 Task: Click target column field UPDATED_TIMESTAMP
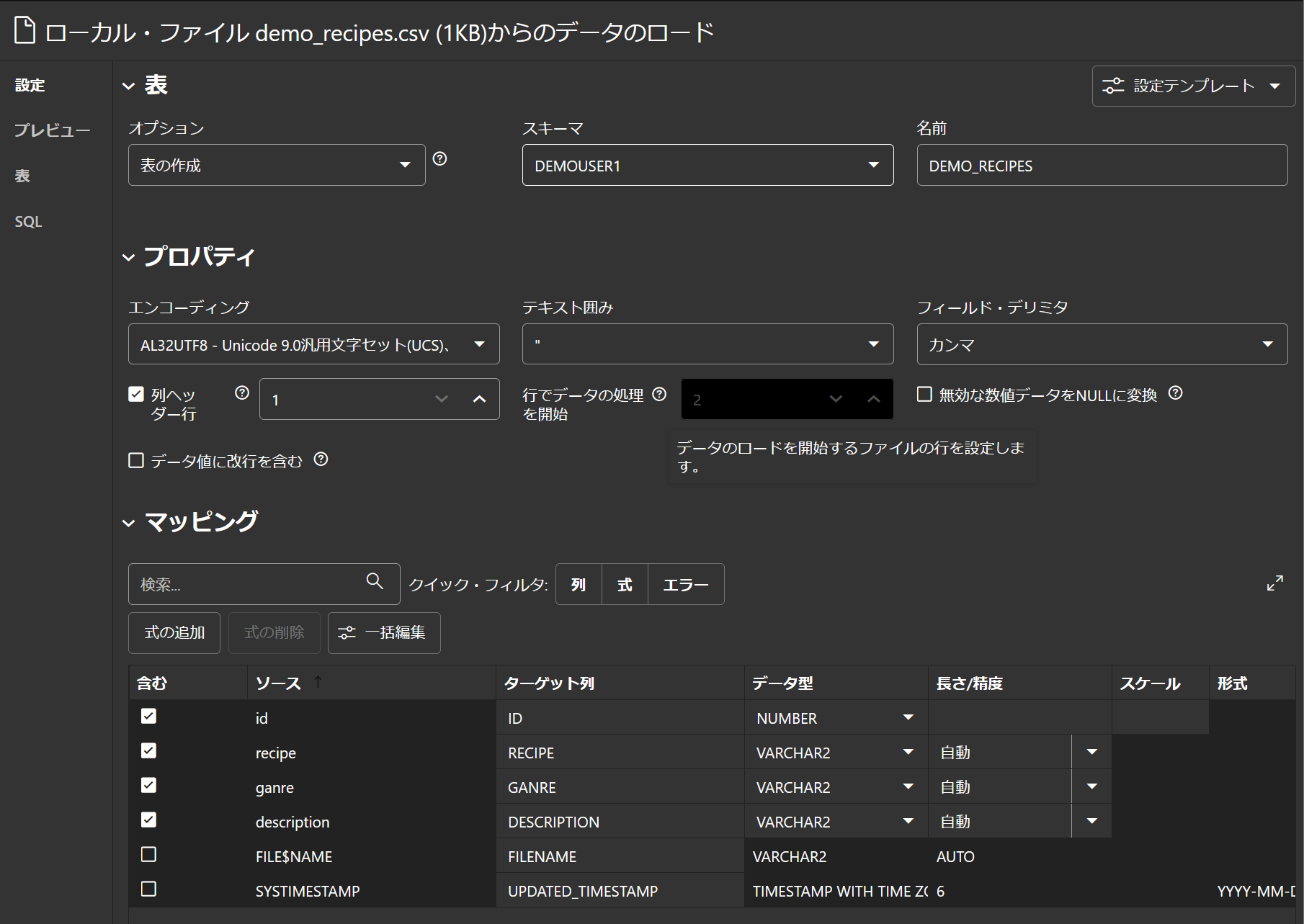click(620, 890)
